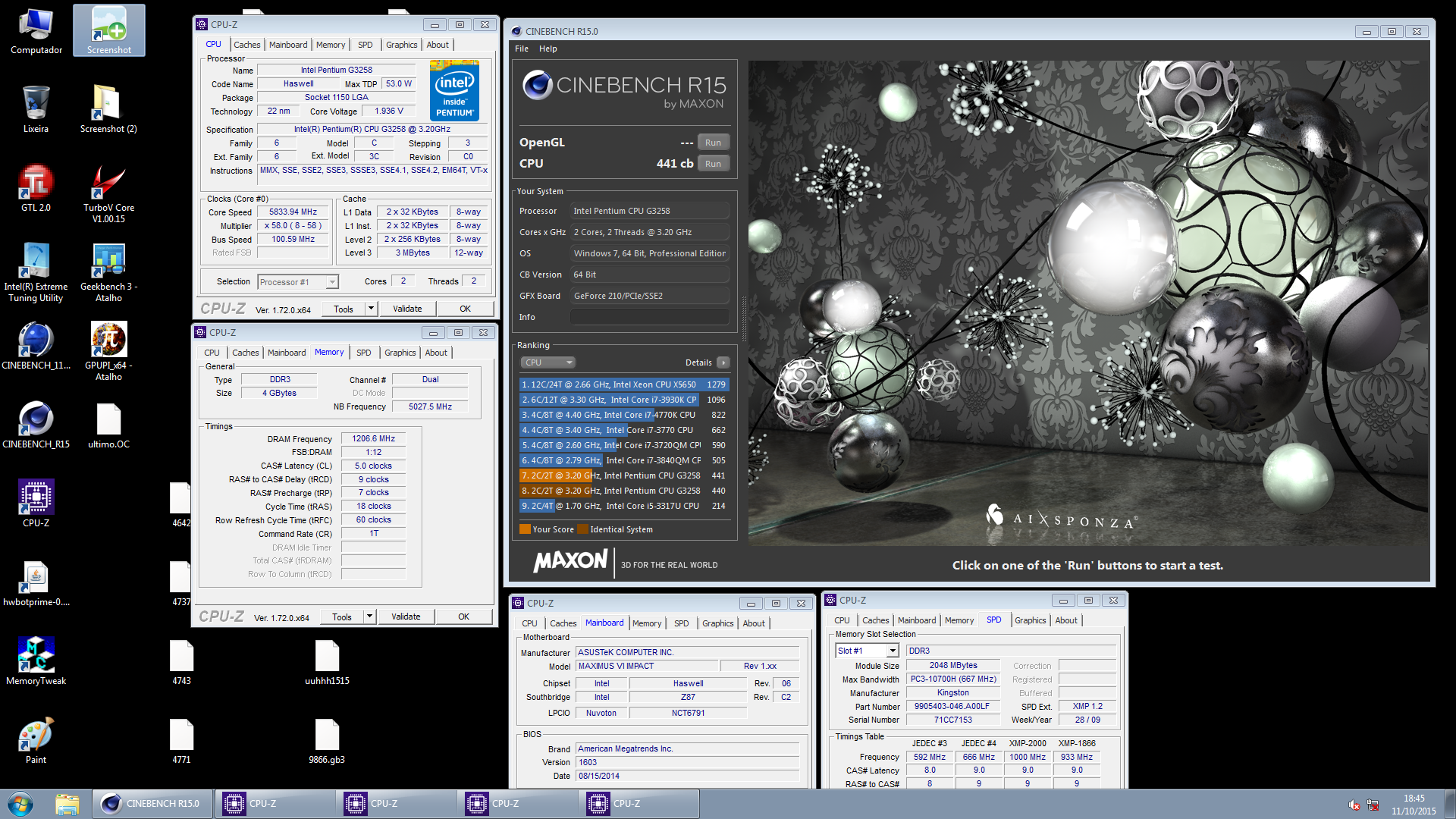Click the DRAM Frequency 1206.6 MHz value
The height and width of the screenshot is (819, 1456).
373,438
